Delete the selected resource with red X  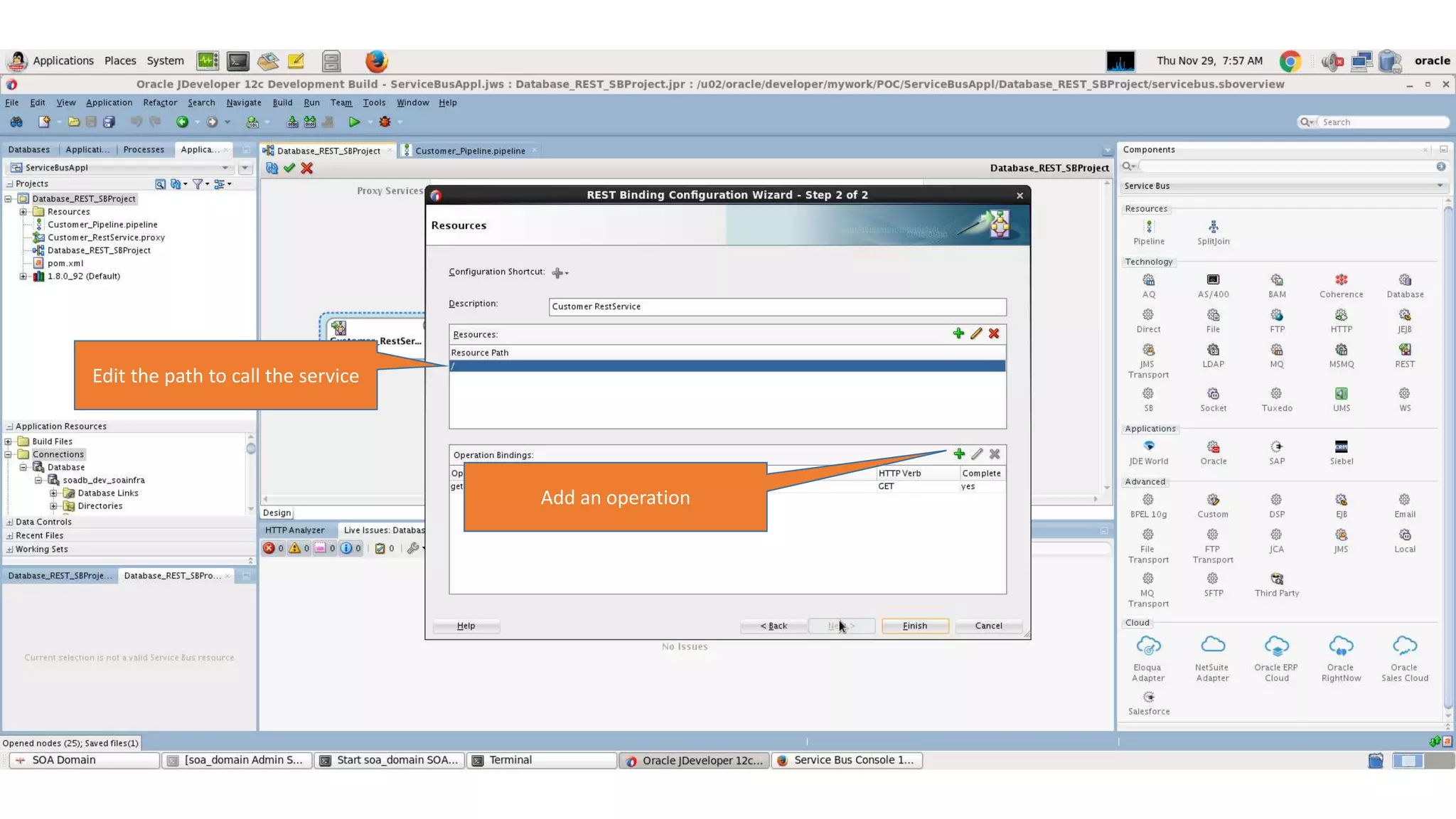coord(994,333)
